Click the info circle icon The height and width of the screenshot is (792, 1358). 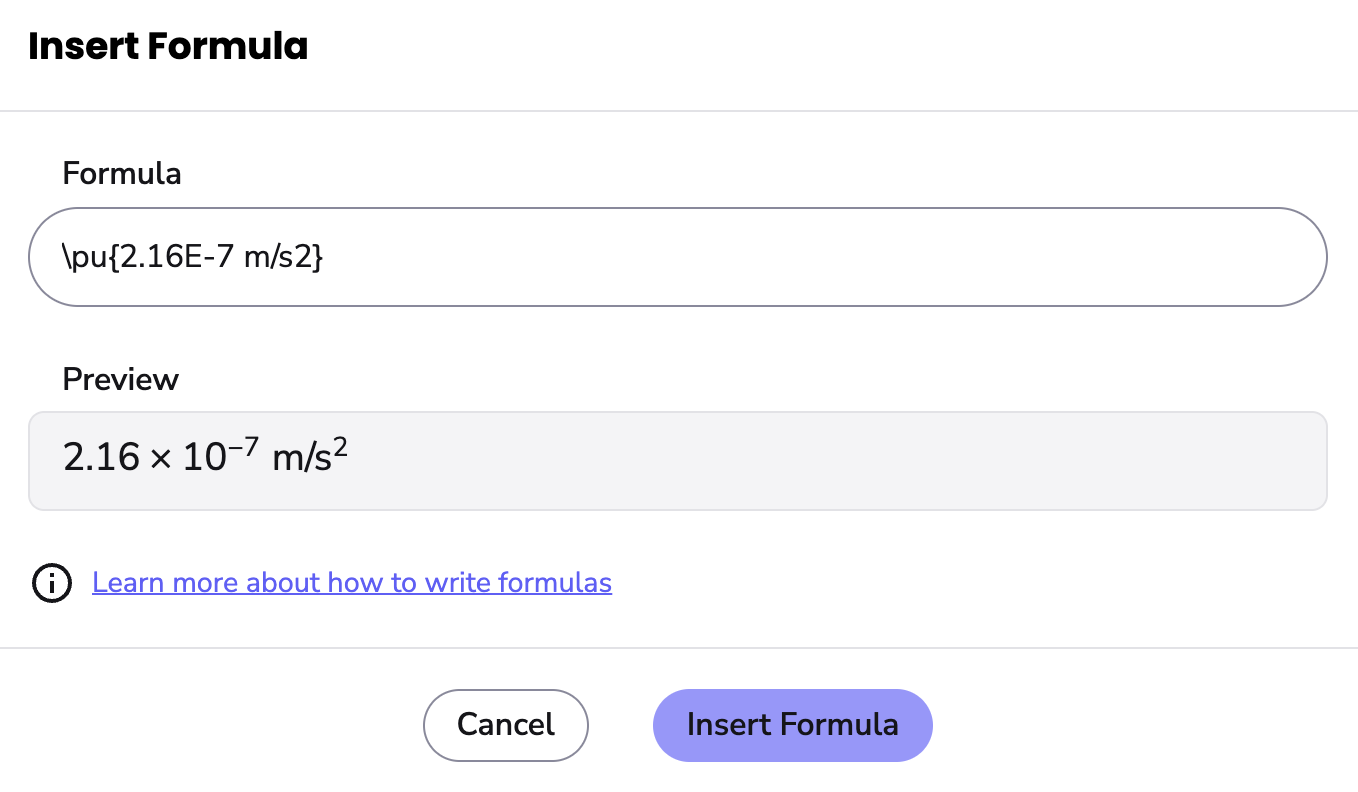(x=52, y=583)
